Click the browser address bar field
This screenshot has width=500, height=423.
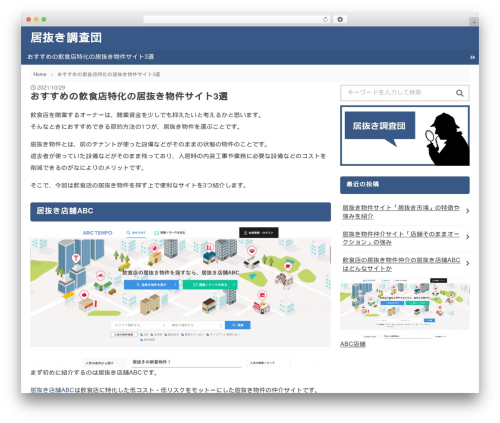pos(237,20)
